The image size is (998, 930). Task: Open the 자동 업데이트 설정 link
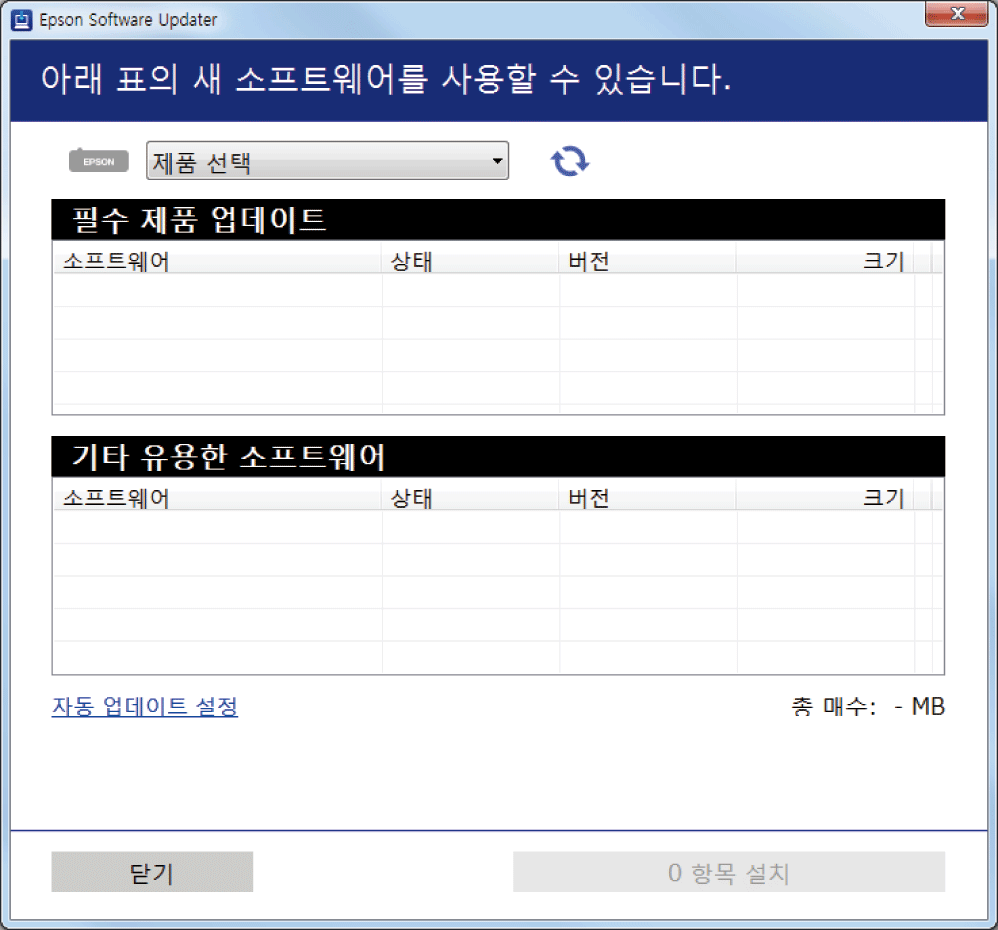point(145,707)
